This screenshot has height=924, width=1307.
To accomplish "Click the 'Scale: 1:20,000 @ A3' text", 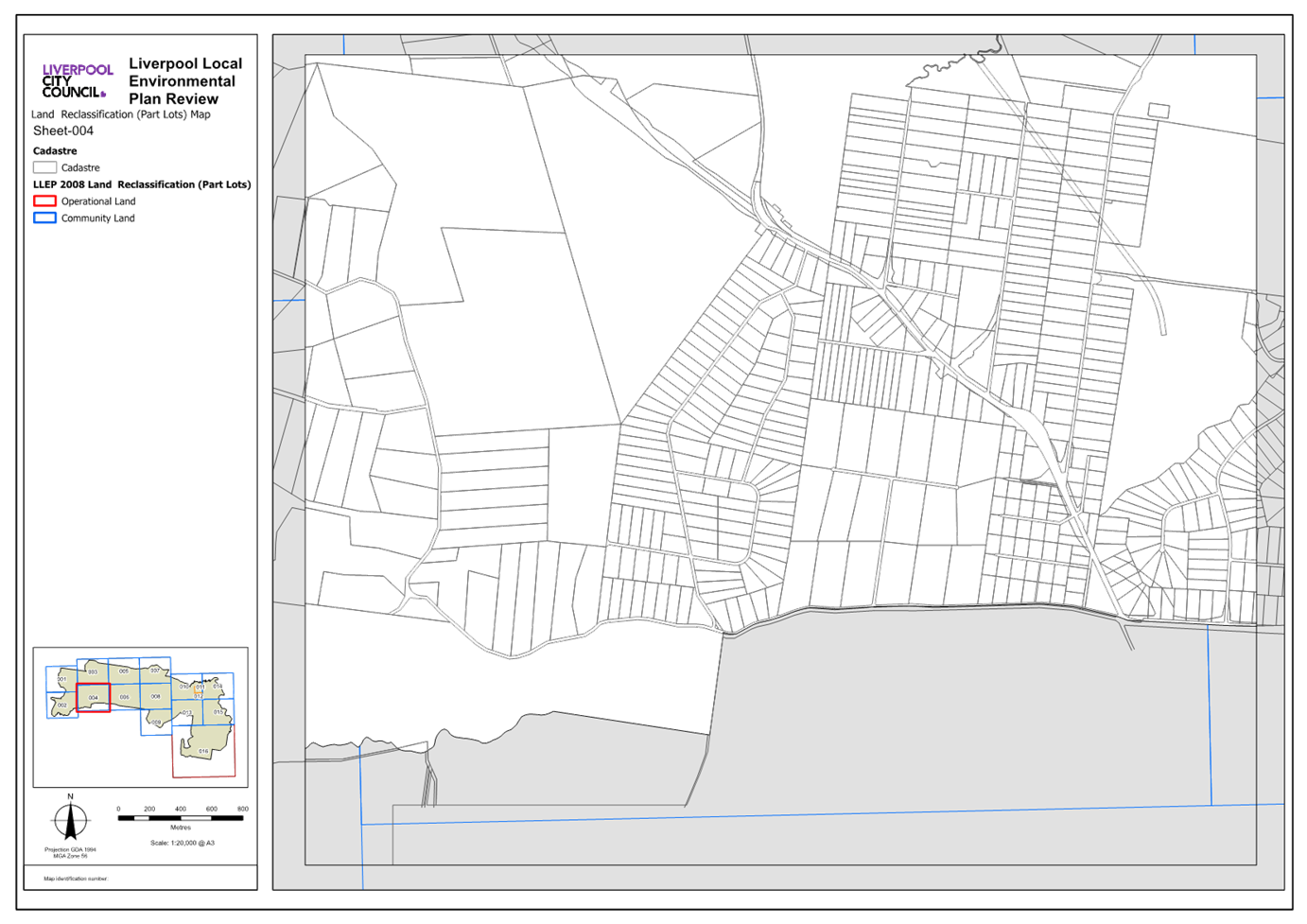I will [x=183, y=843].
